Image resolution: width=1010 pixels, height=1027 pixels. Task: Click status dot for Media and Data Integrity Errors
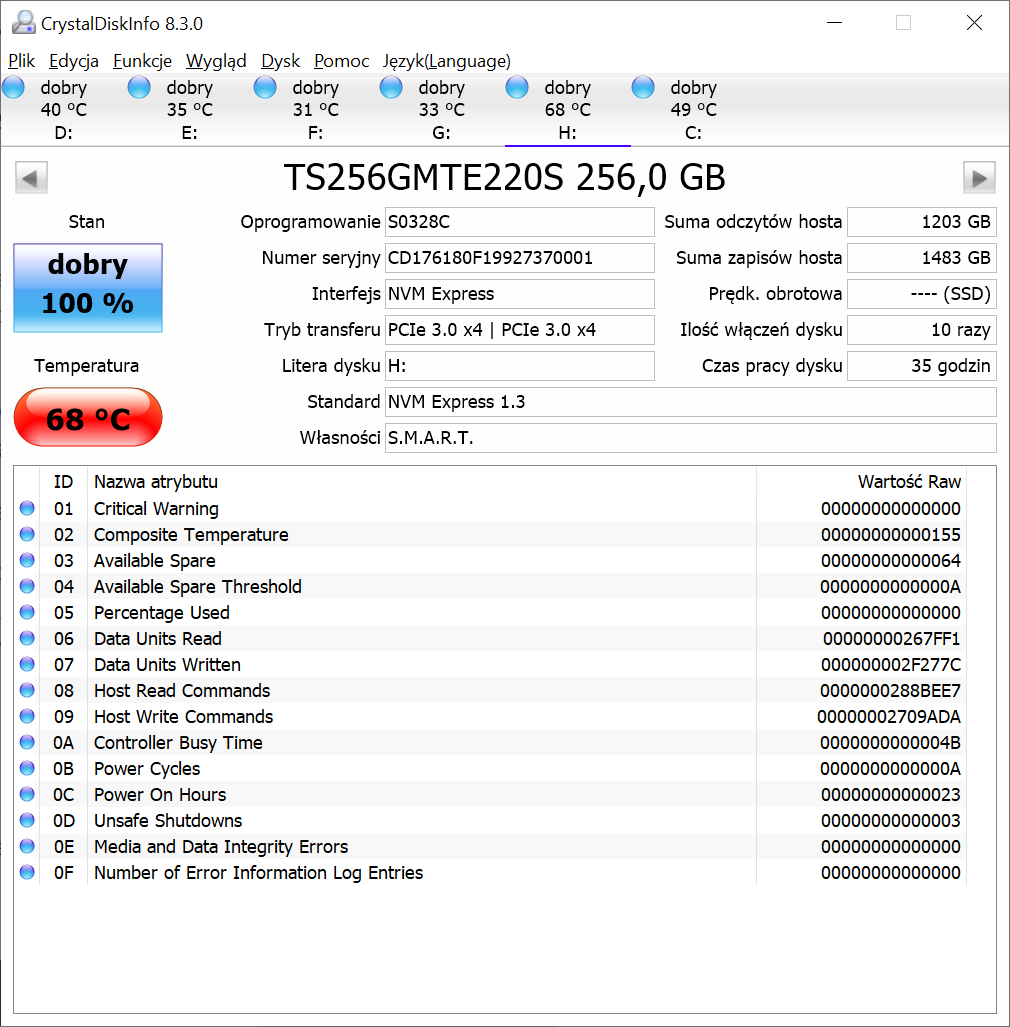(27, 846)
